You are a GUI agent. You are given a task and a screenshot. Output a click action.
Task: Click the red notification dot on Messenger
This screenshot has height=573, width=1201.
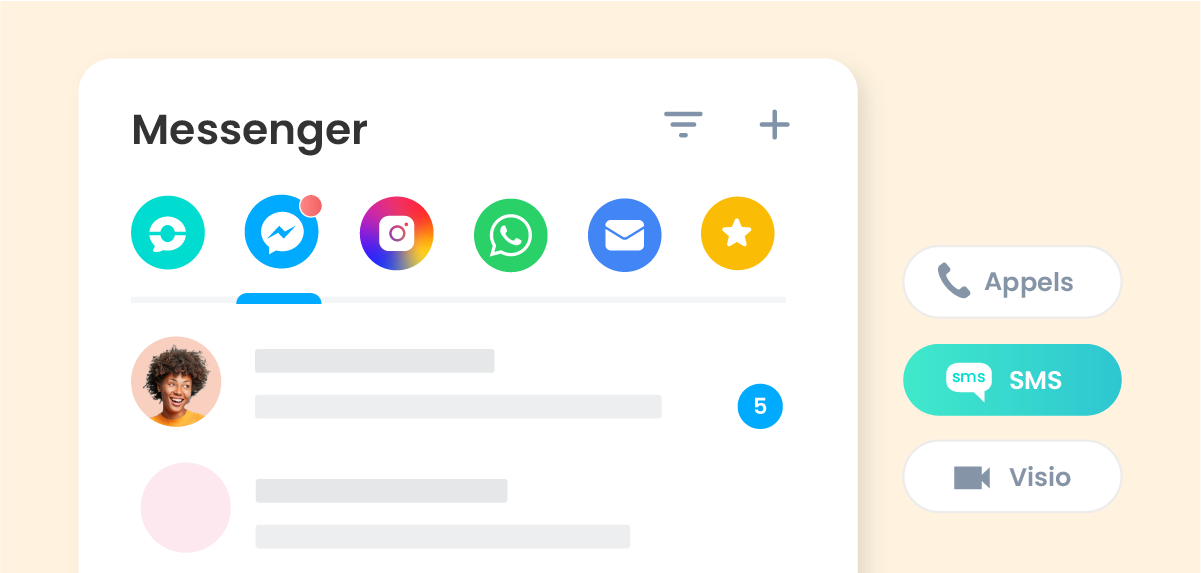pyautogui.click(x=311, y=206)
